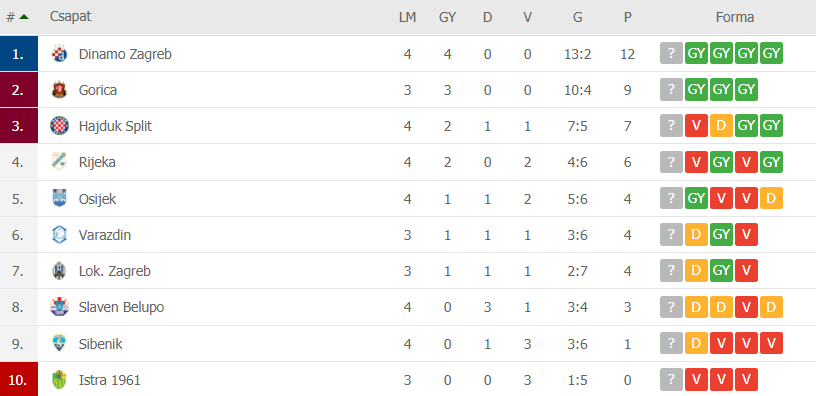Screen dimensions: 816x396
Task: Click the Osijek club crest icon
Action: click(x=59, y=199)
